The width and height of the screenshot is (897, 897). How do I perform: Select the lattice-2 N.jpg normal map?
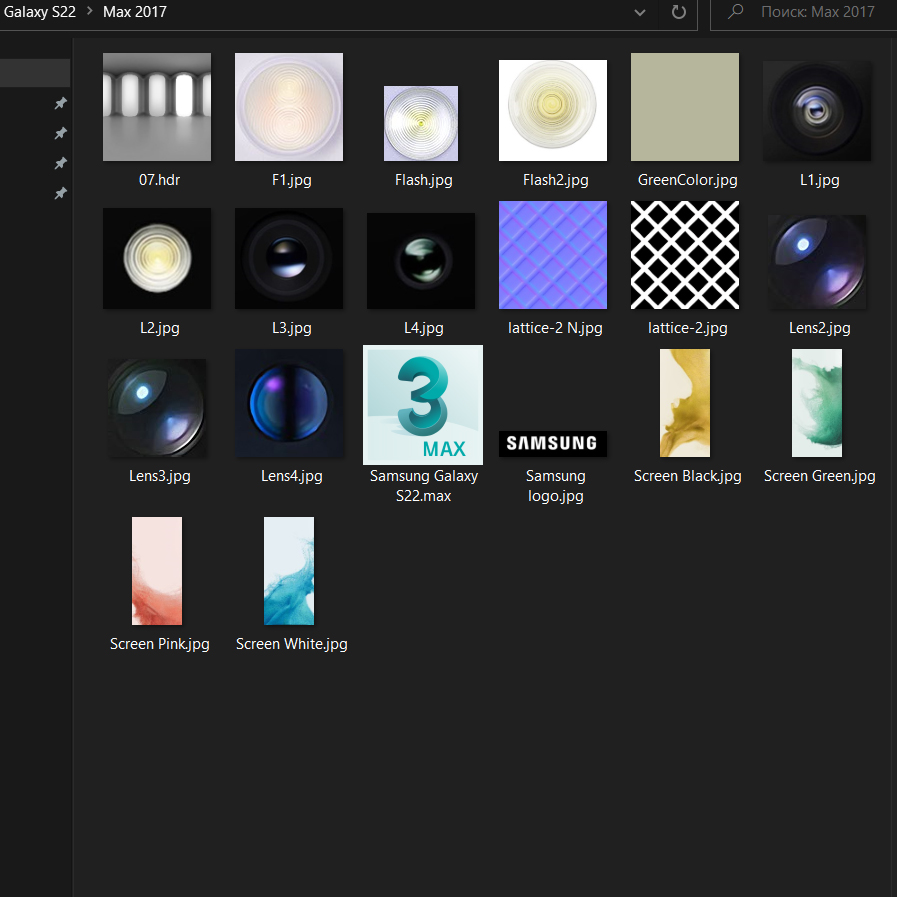pyautogui.click(x=553, y=255)
